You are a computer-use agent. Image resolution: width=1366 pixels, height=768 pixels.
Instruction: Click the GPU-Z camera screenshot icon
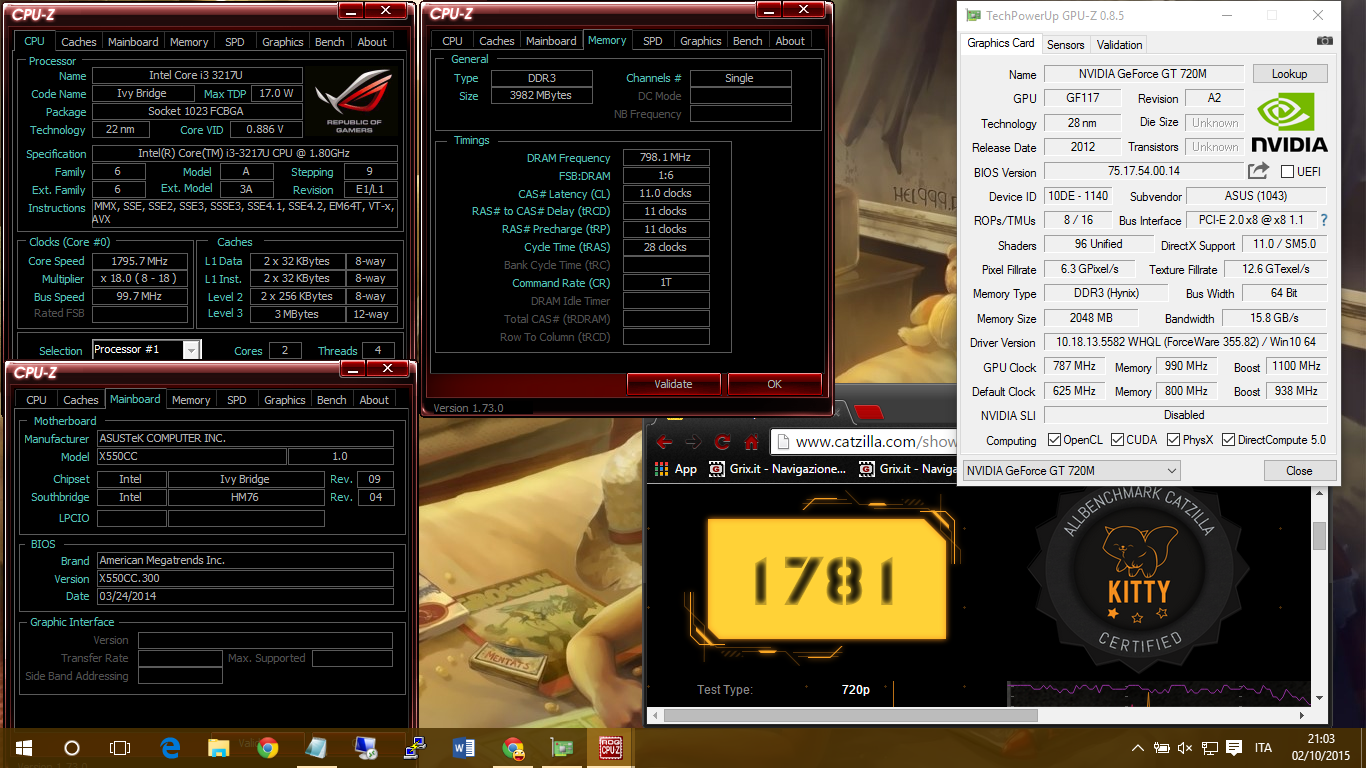[x=1324, y=41]
